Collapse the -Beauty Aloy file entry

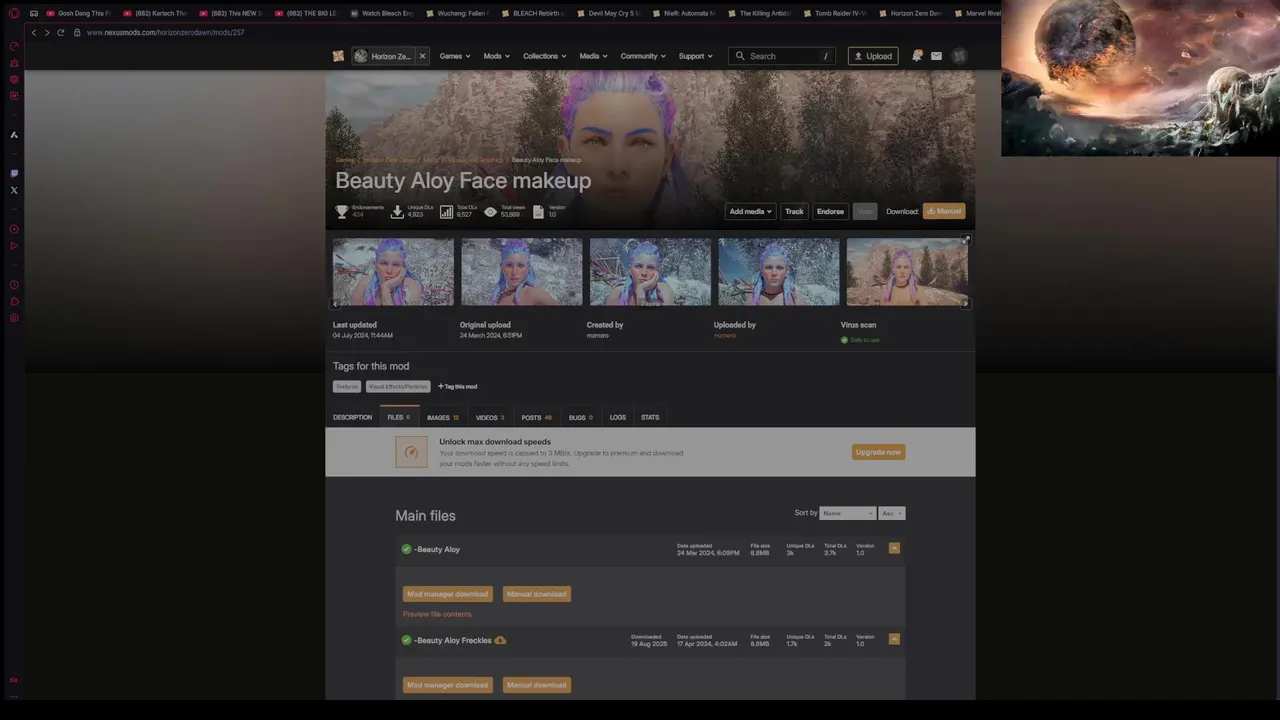click(894, 548)
